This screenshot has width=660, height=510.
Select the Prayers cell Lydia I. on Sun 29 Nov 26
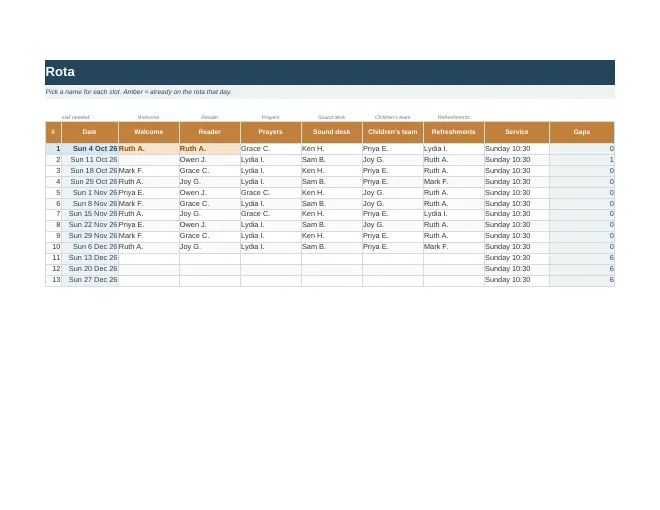click(x=271, y=236)
